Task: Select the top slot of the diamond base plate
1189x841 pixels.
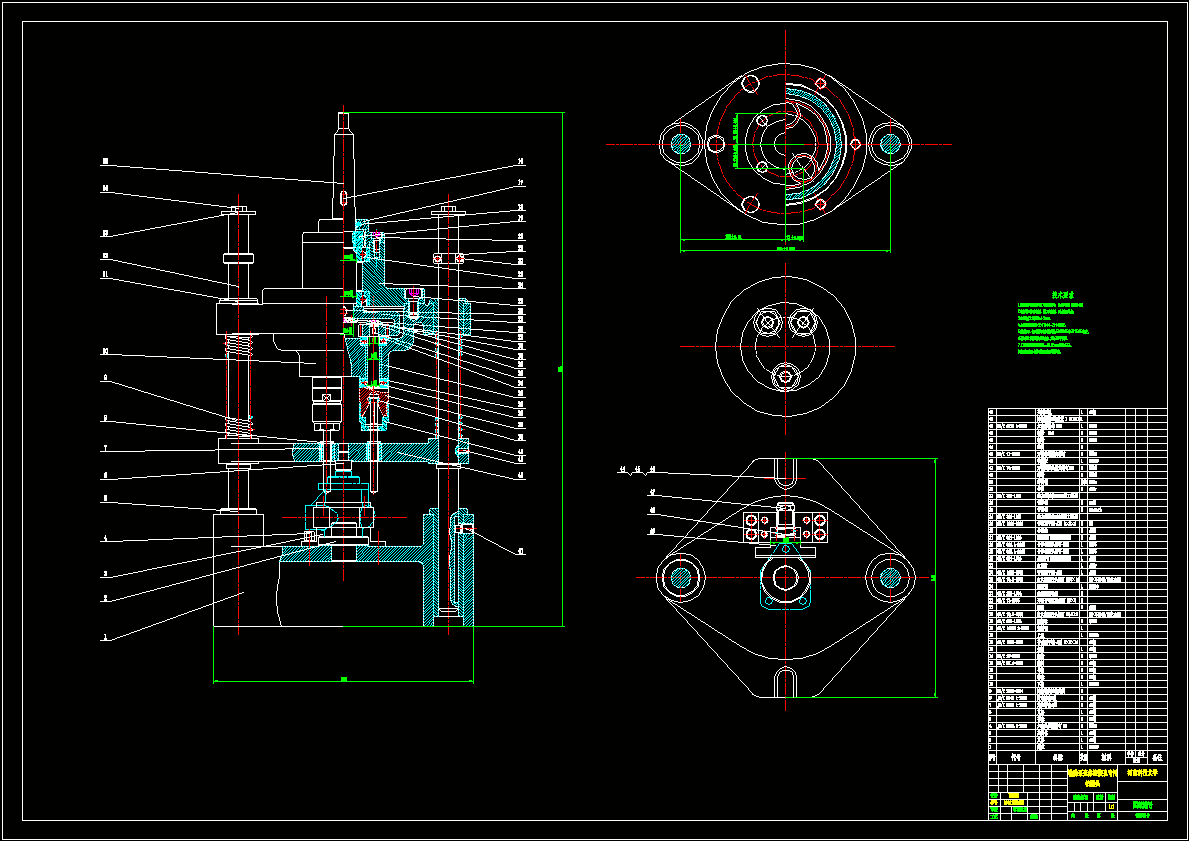Action: click(x=786, y=472)
